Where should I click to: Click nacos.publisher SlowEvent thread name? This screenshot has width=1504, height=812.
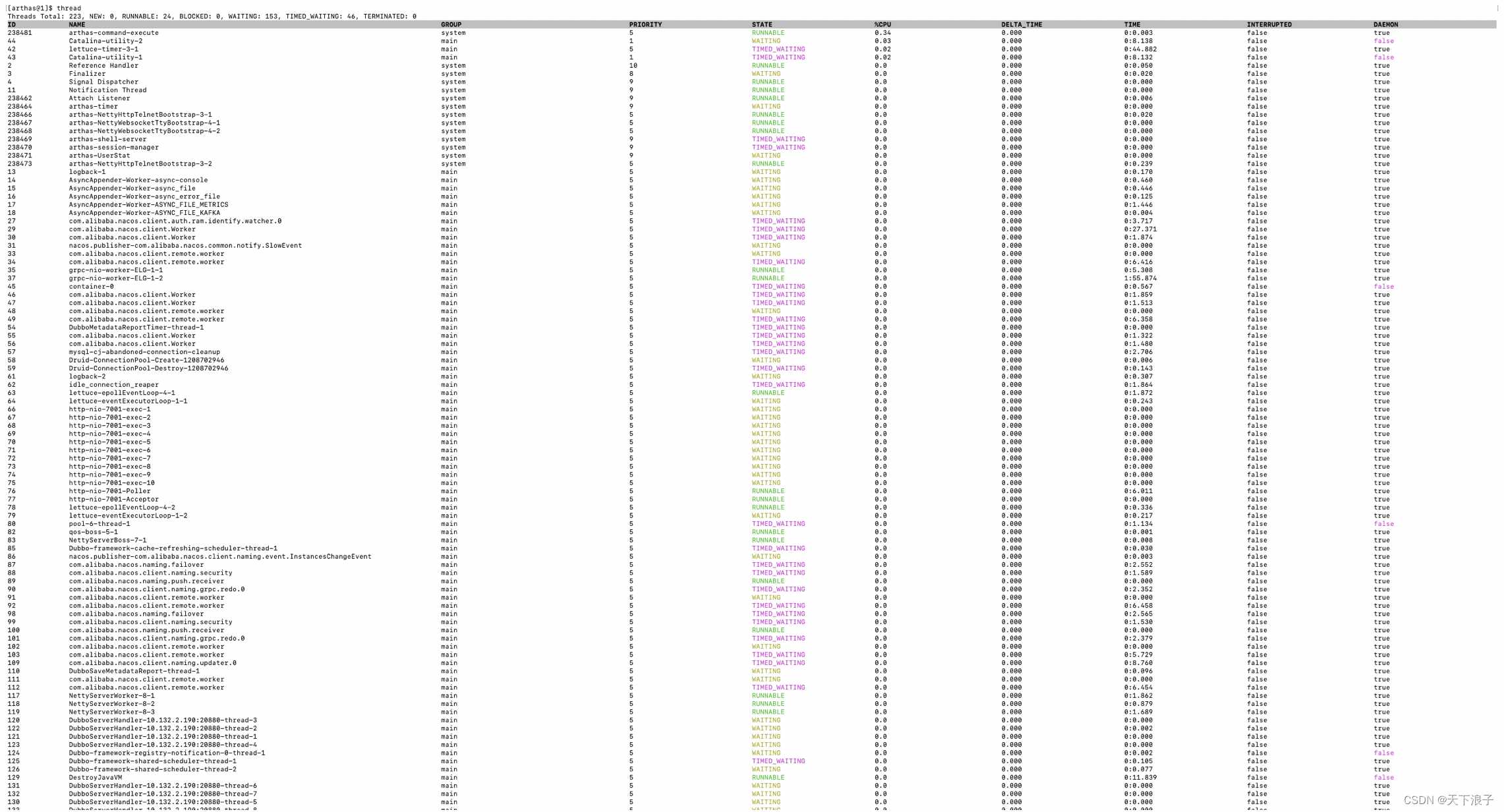(185, 246)
